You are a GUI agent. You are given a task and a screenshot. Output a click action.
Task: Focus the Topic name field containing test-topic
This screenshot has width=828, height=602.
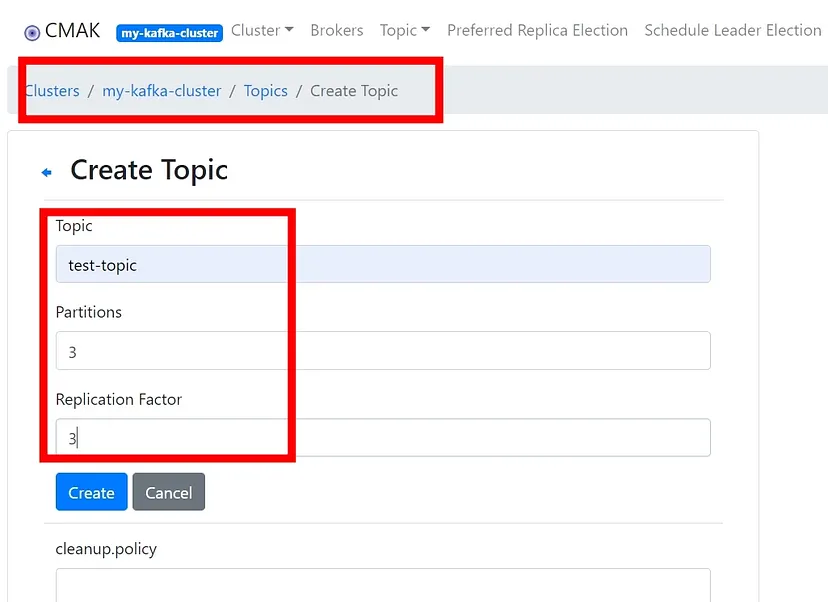[383, 265]
